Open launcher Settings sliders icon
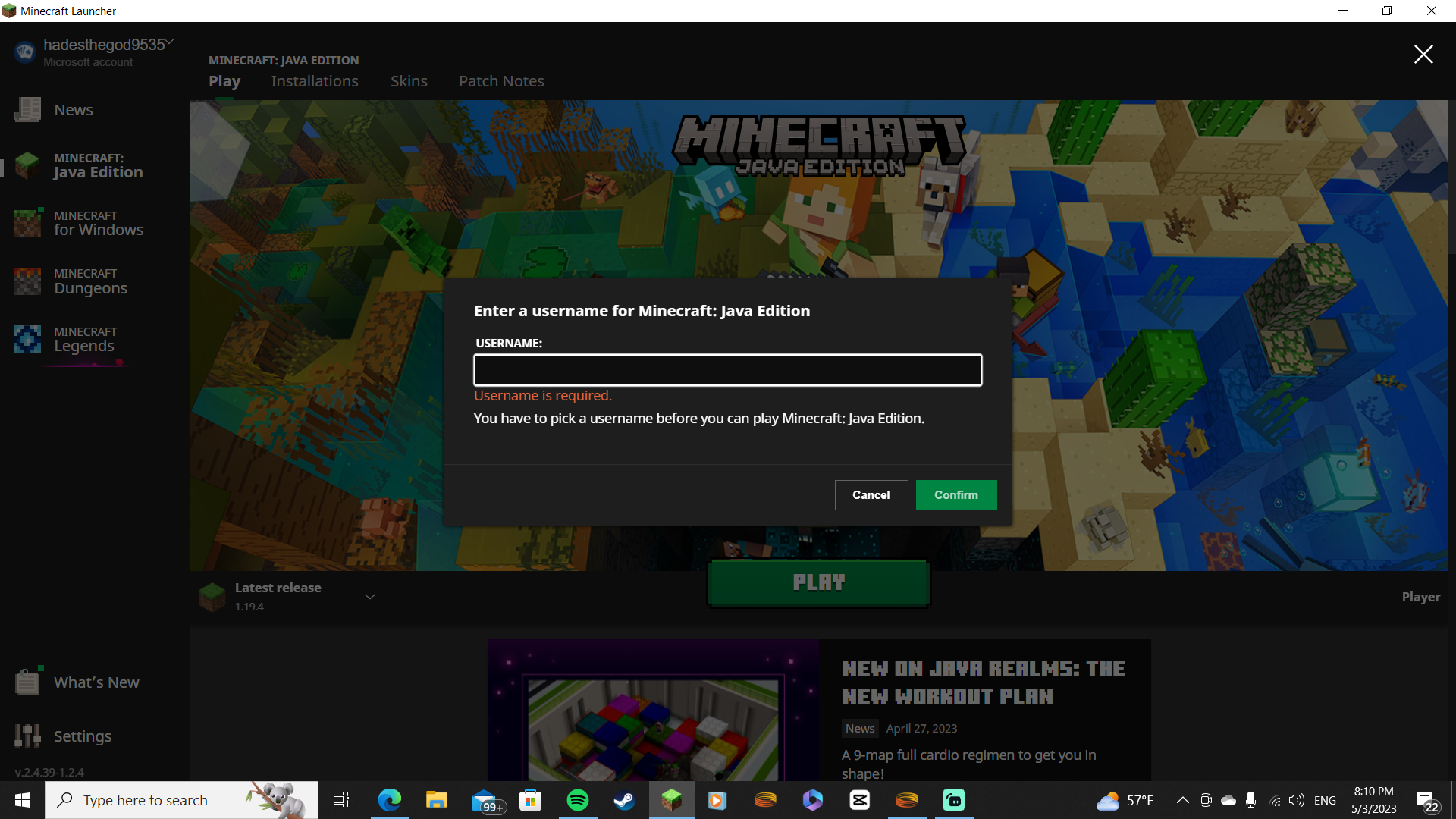 (x=28, y=736)
